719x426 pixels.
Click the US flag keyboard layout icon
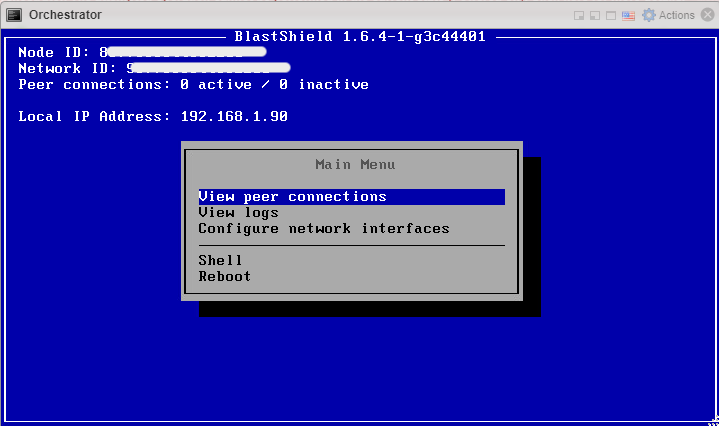(628, 15)
